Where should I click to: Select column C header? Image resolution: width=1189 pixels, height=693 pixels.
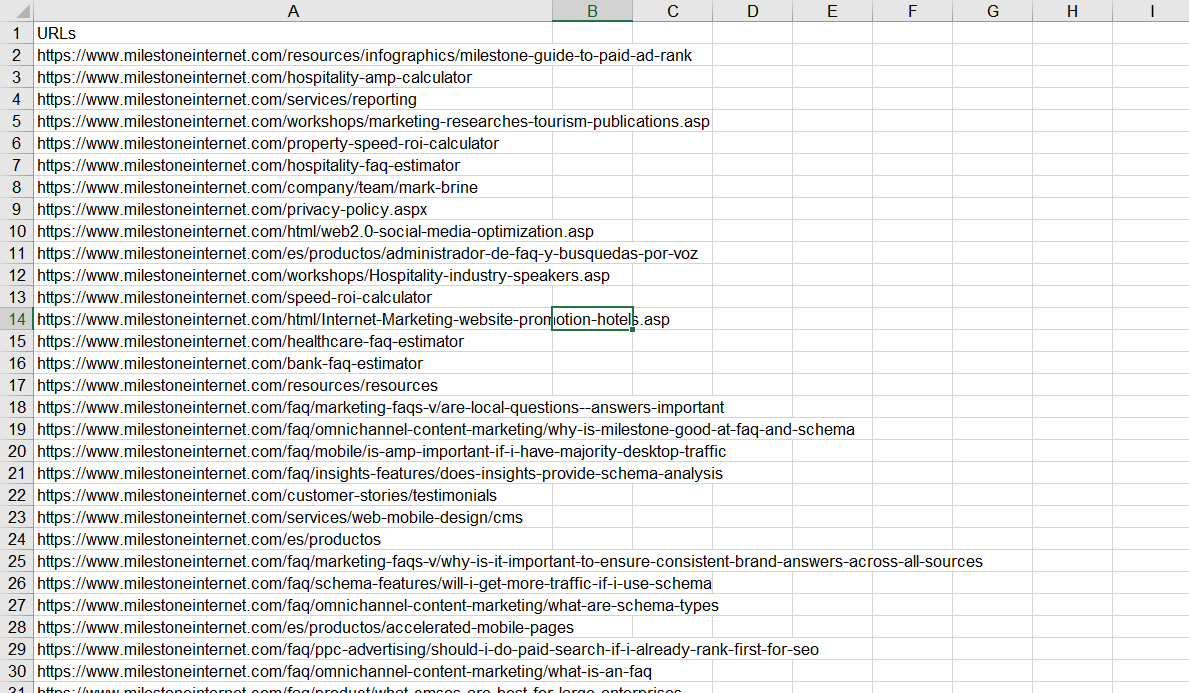[673, 11]
